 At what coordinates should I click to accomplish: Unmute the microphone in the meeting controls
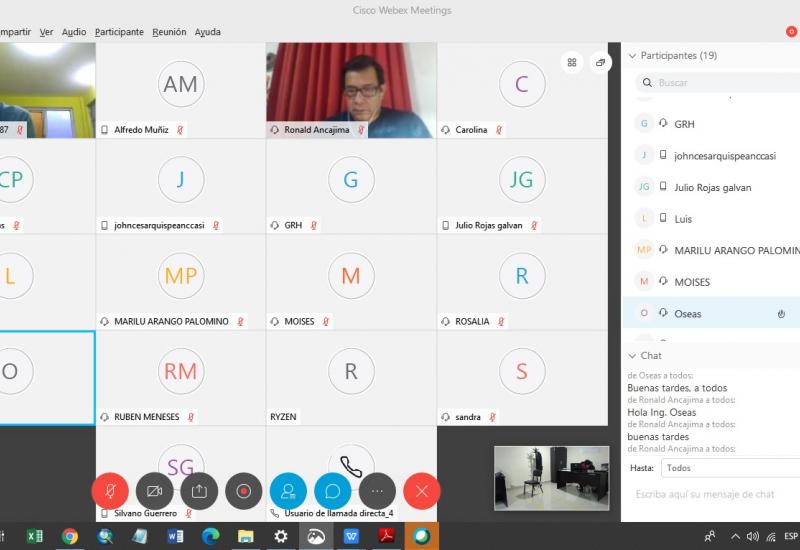109,491
